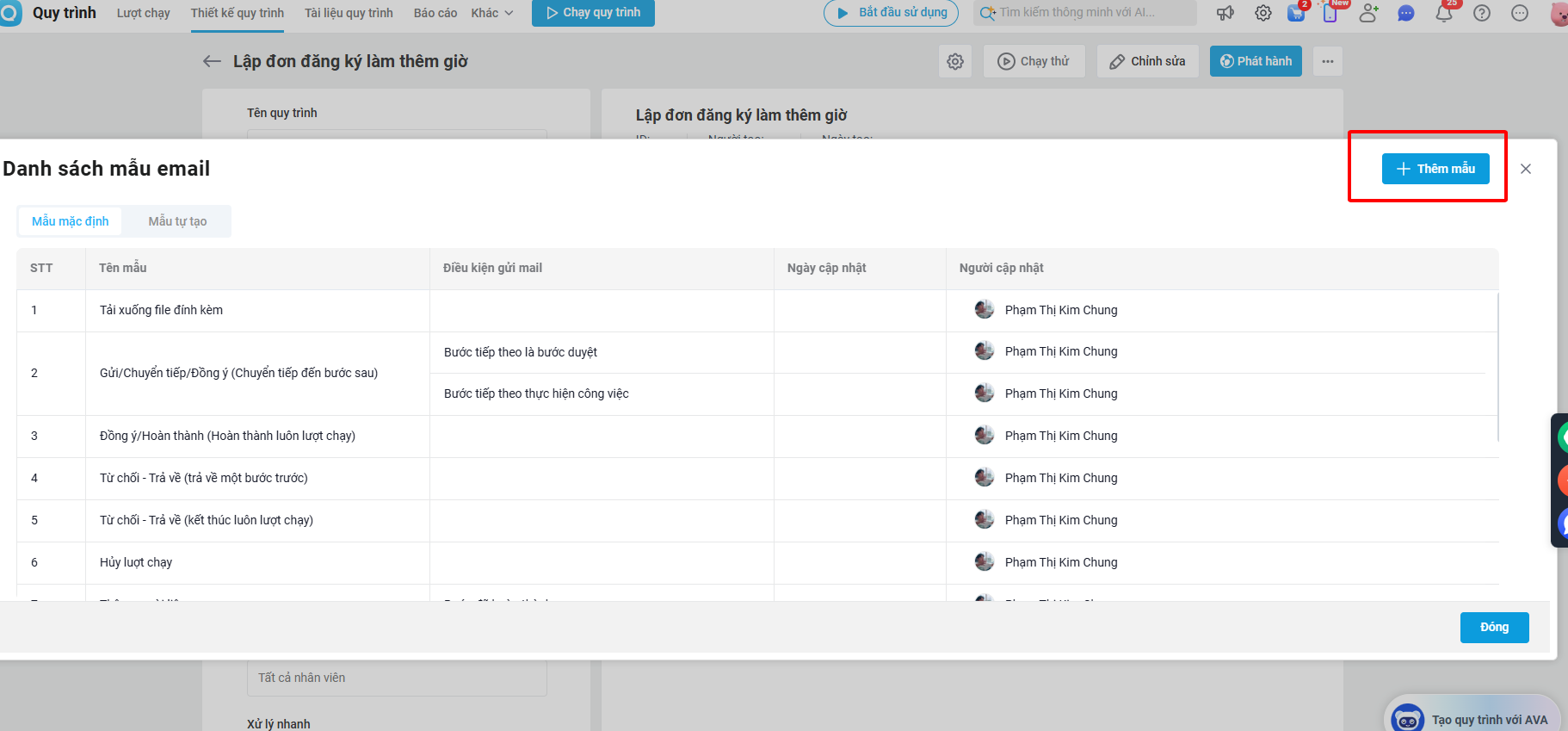Click the Thêm mẫu button

[1435, 169]
